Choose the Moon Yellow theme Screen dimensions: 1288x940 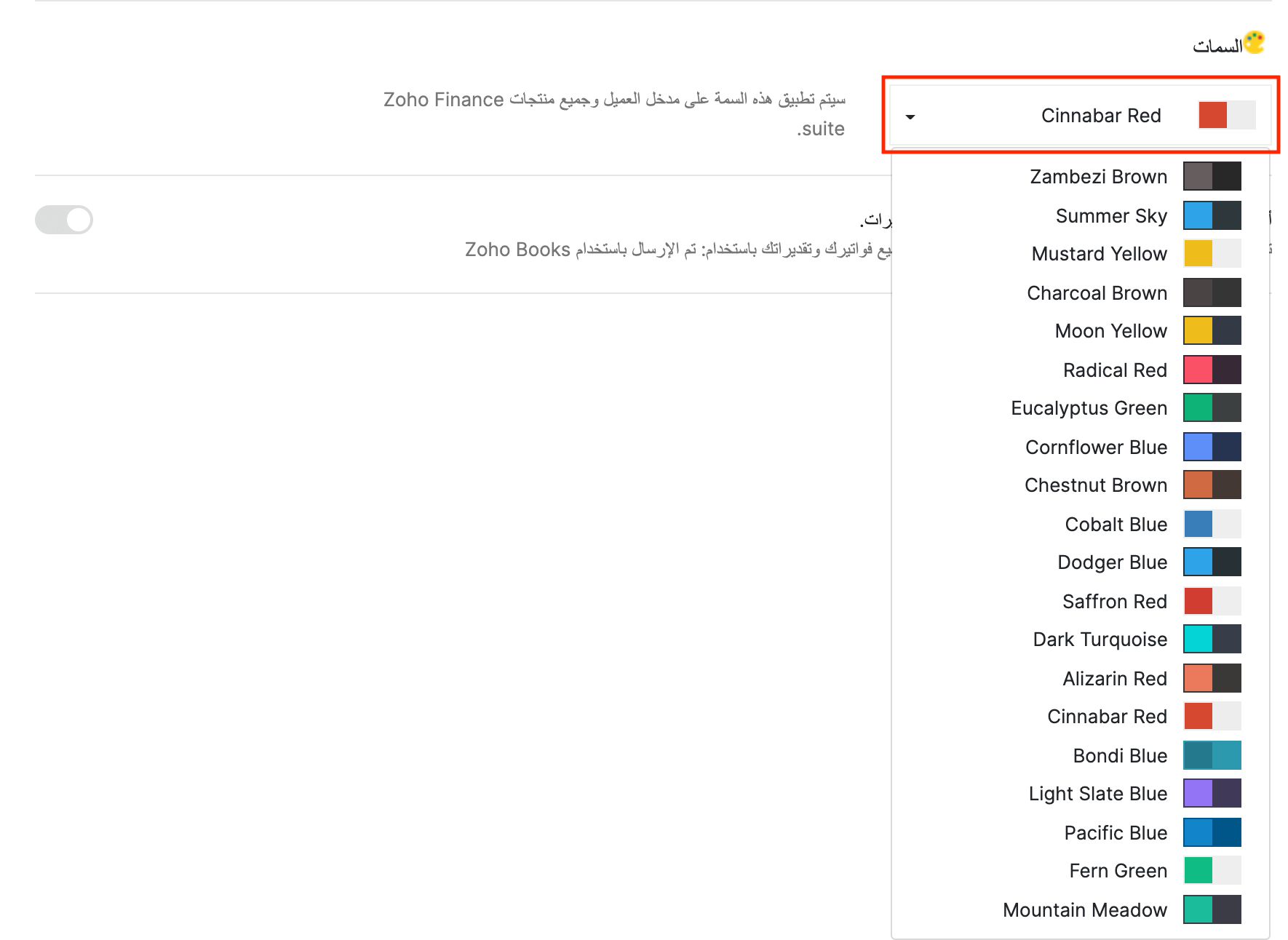click(x=1110, y=331)
